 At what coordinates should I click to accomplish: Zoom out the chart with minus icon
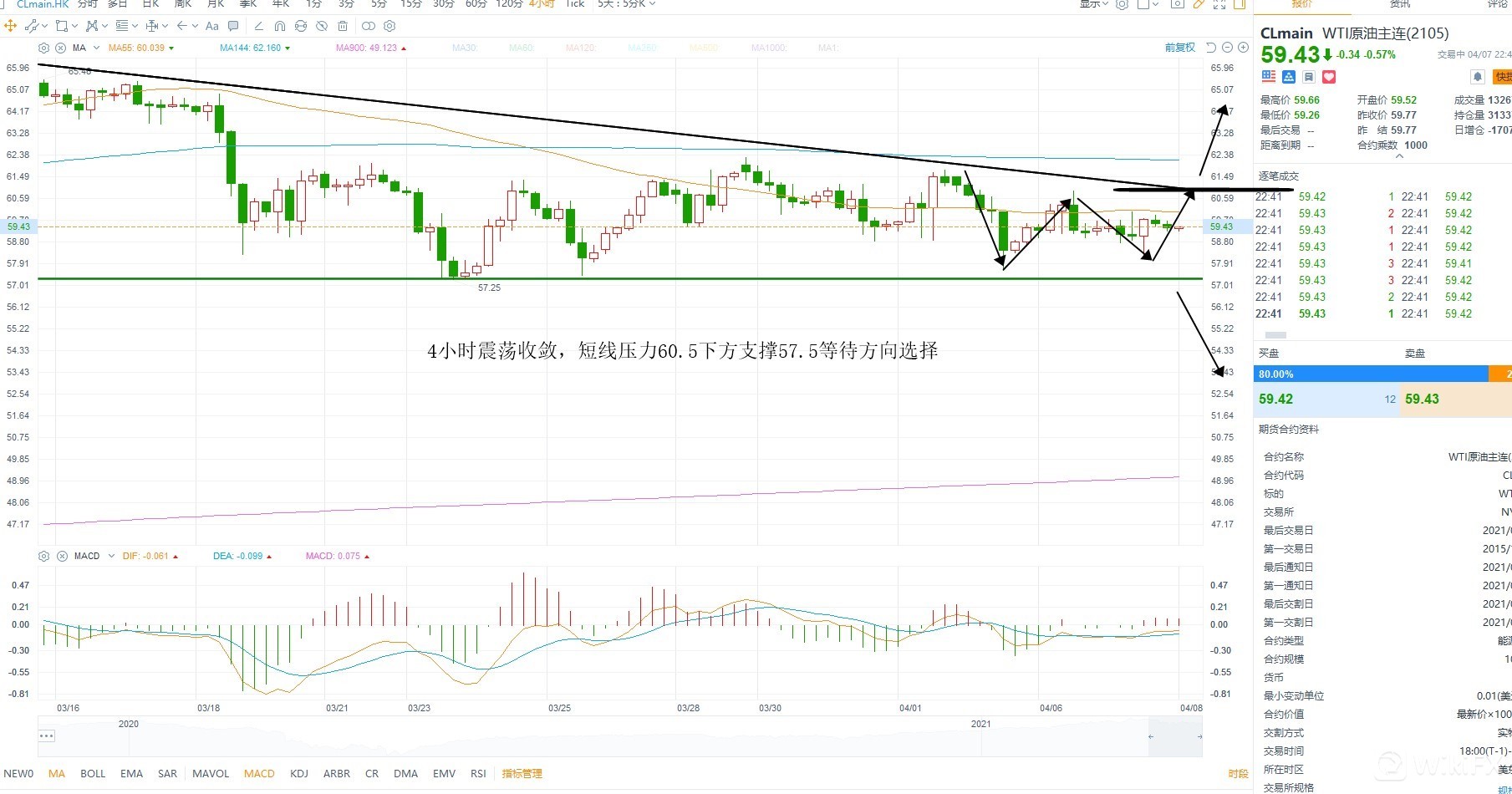[1227, 48]
